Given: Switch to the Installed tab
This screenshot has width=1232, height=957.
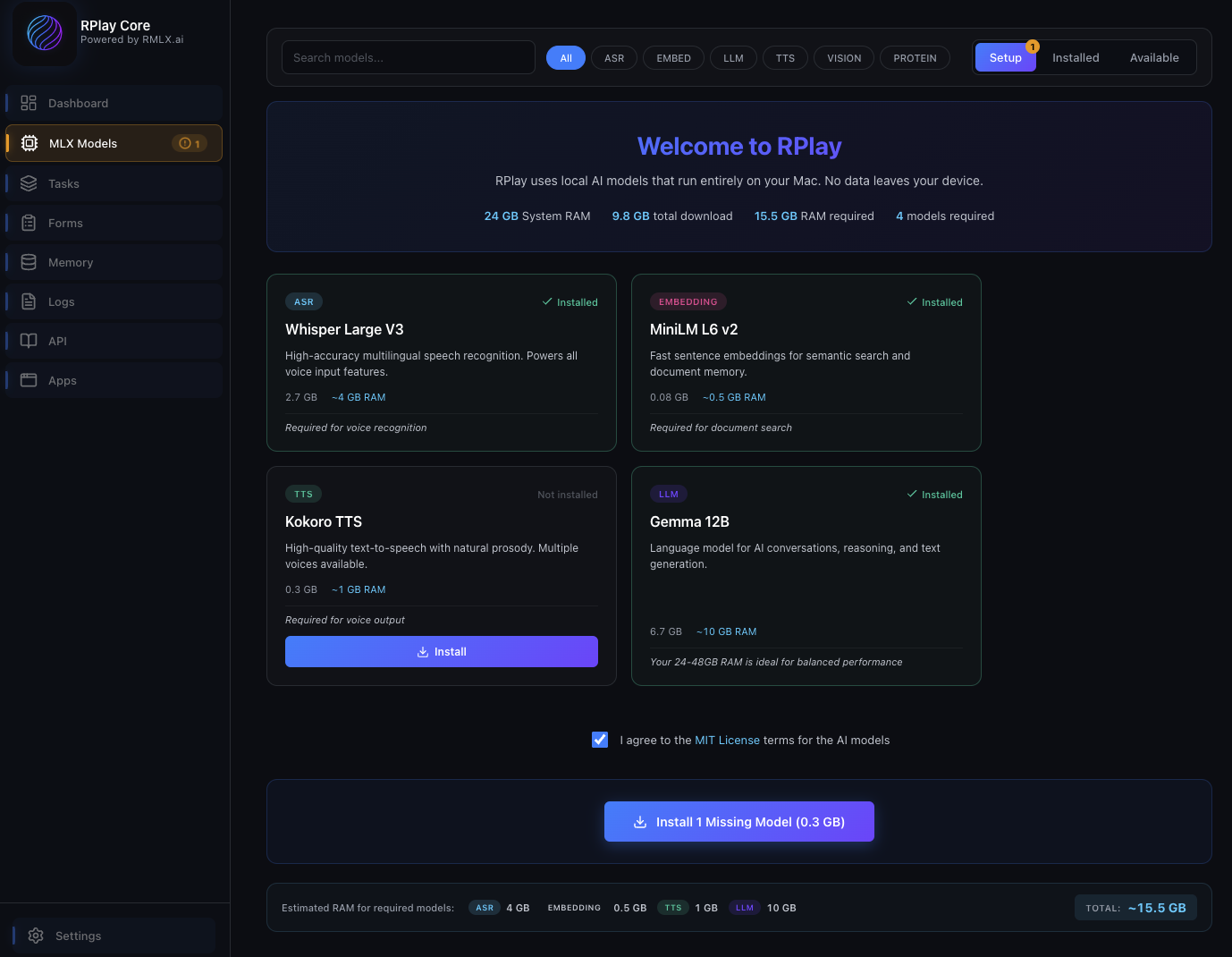Looking at the screenshot, I should pos(1076,58).
